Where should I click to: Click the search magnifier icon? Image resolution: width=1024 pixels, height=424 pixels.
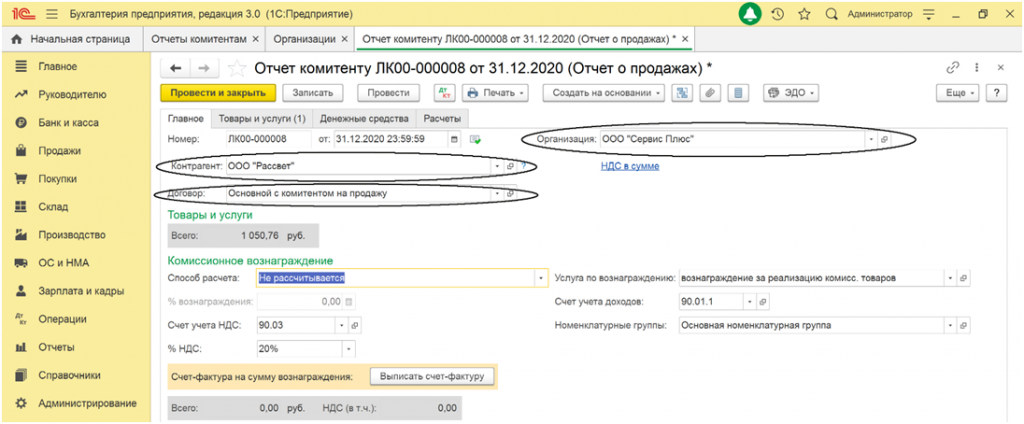point(831,14)
